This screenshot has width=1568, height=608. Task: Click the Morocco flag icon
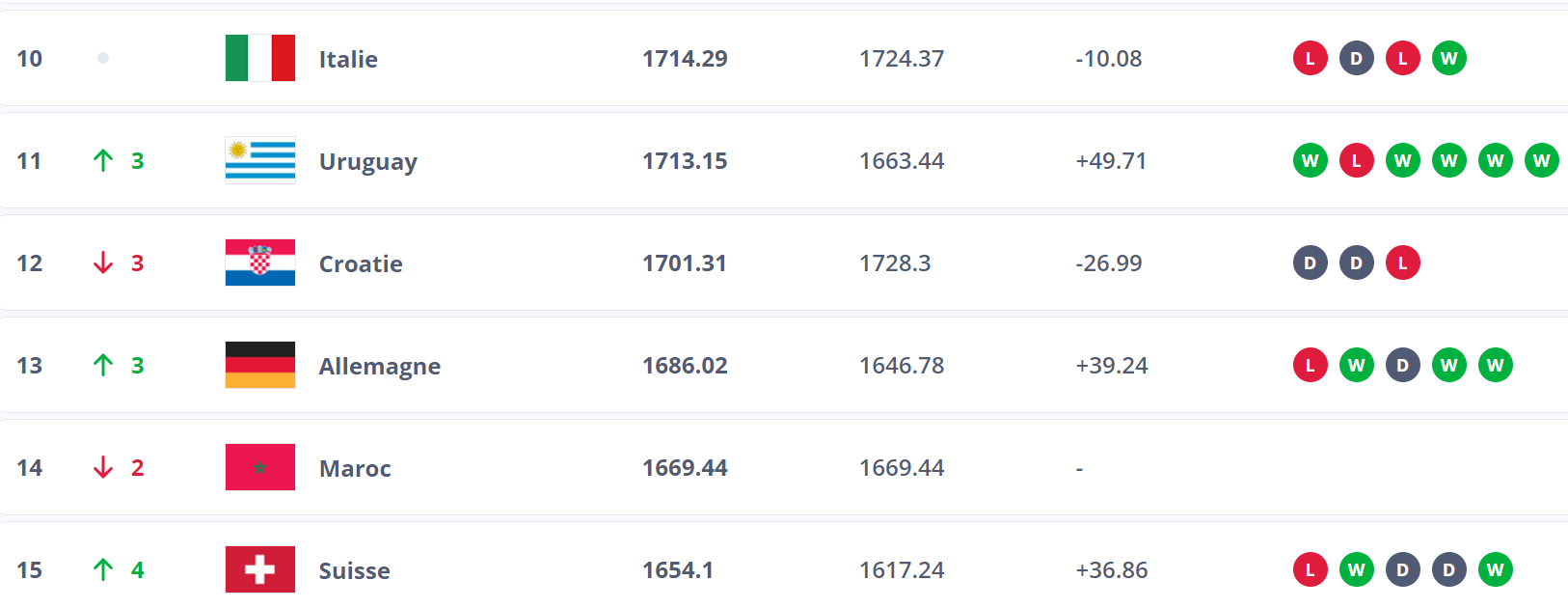click(259, 467)
